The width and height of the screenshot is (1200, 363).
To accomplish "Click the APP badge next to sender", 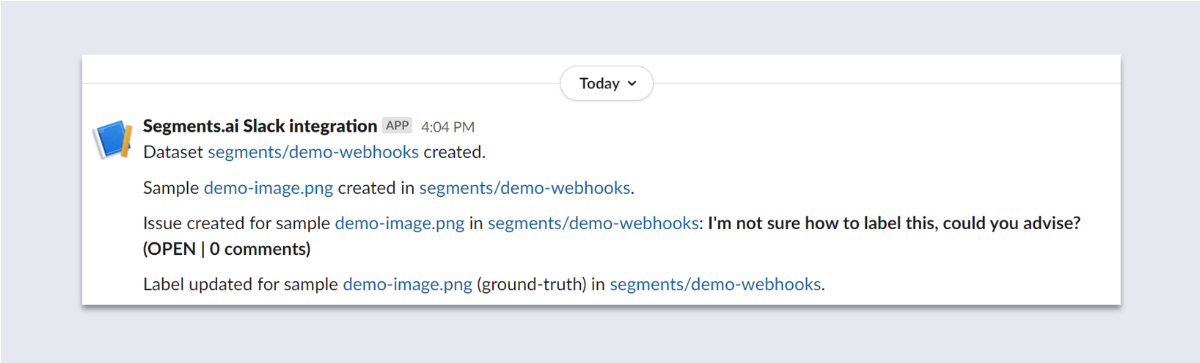I will (x=397, y=126).
